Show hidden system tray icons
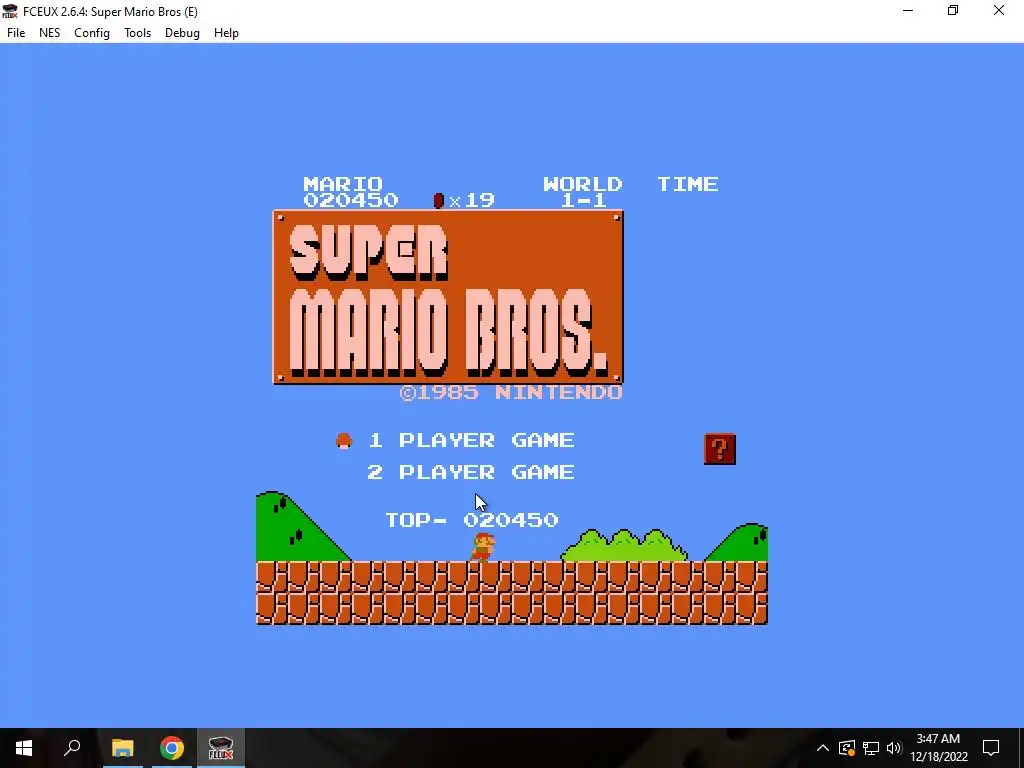This screenshot has height=768, width=1024. pos(823,748)
